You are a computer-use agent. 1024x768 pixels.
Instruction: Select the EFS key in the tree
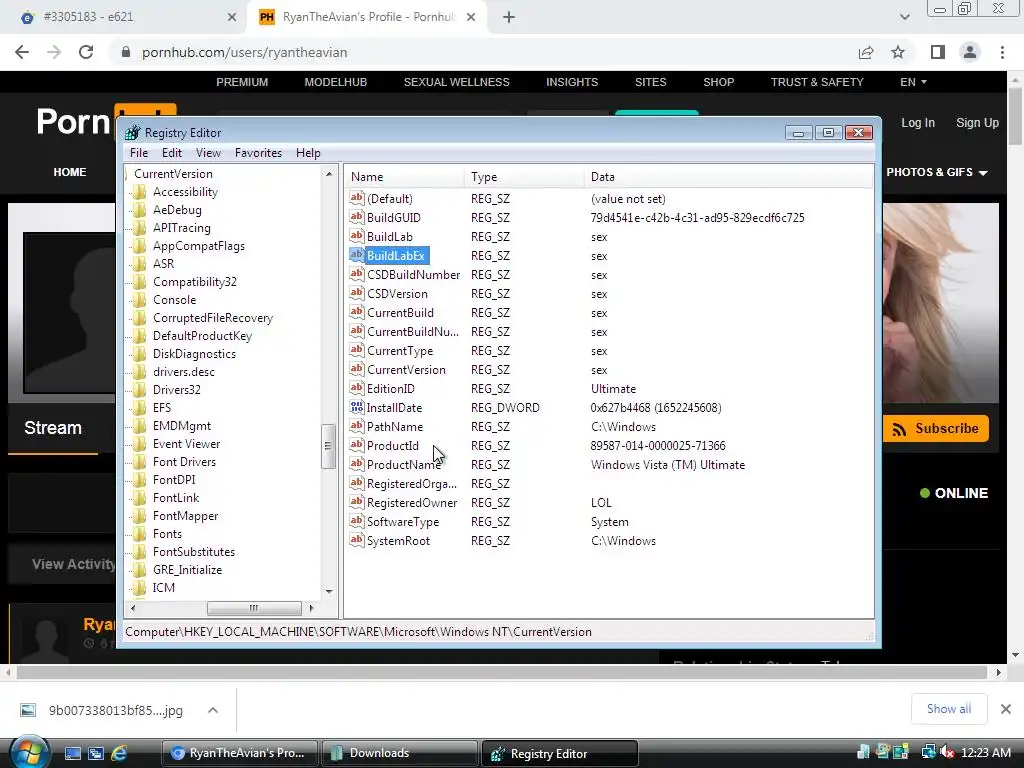pyautogui.click(x=161, y=408)
